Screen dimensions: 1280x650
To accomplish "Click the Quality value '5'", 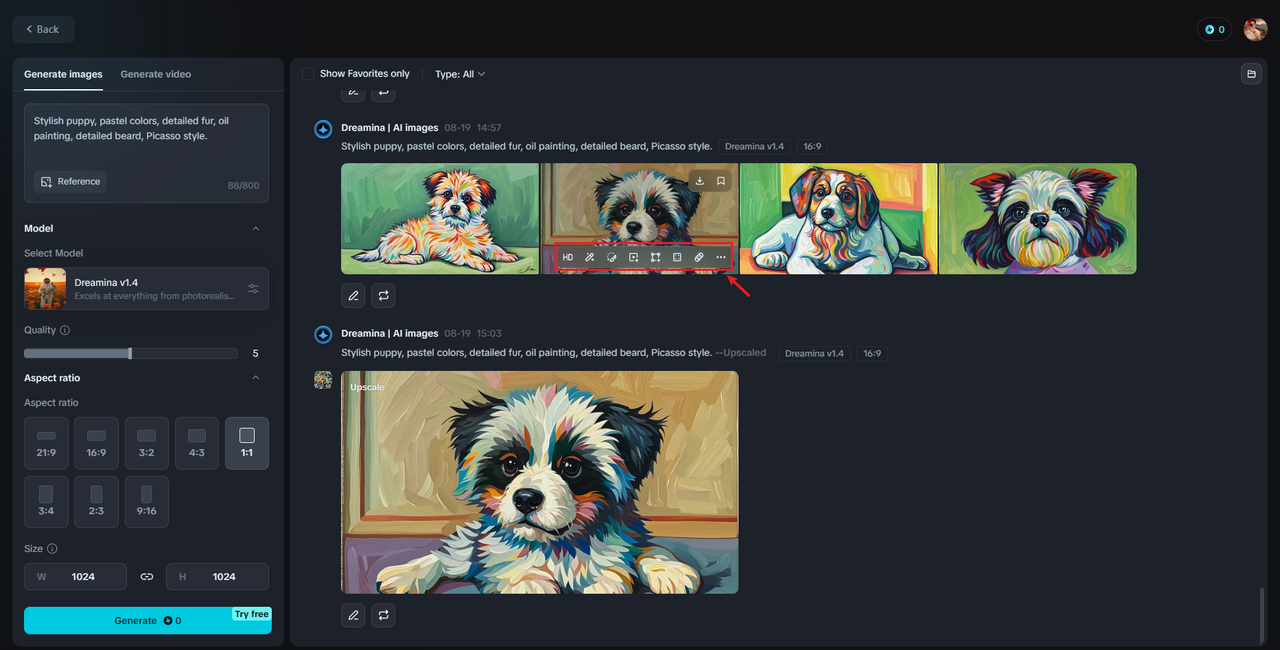I will (x=255, y=353).
